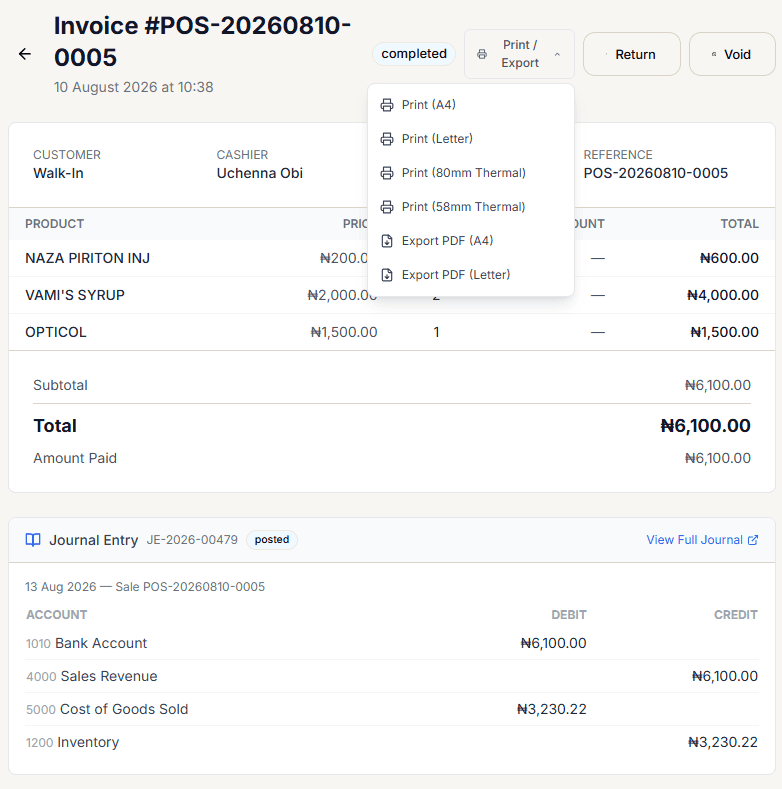Click the ₦600.00 line total

tap(729, 258)
